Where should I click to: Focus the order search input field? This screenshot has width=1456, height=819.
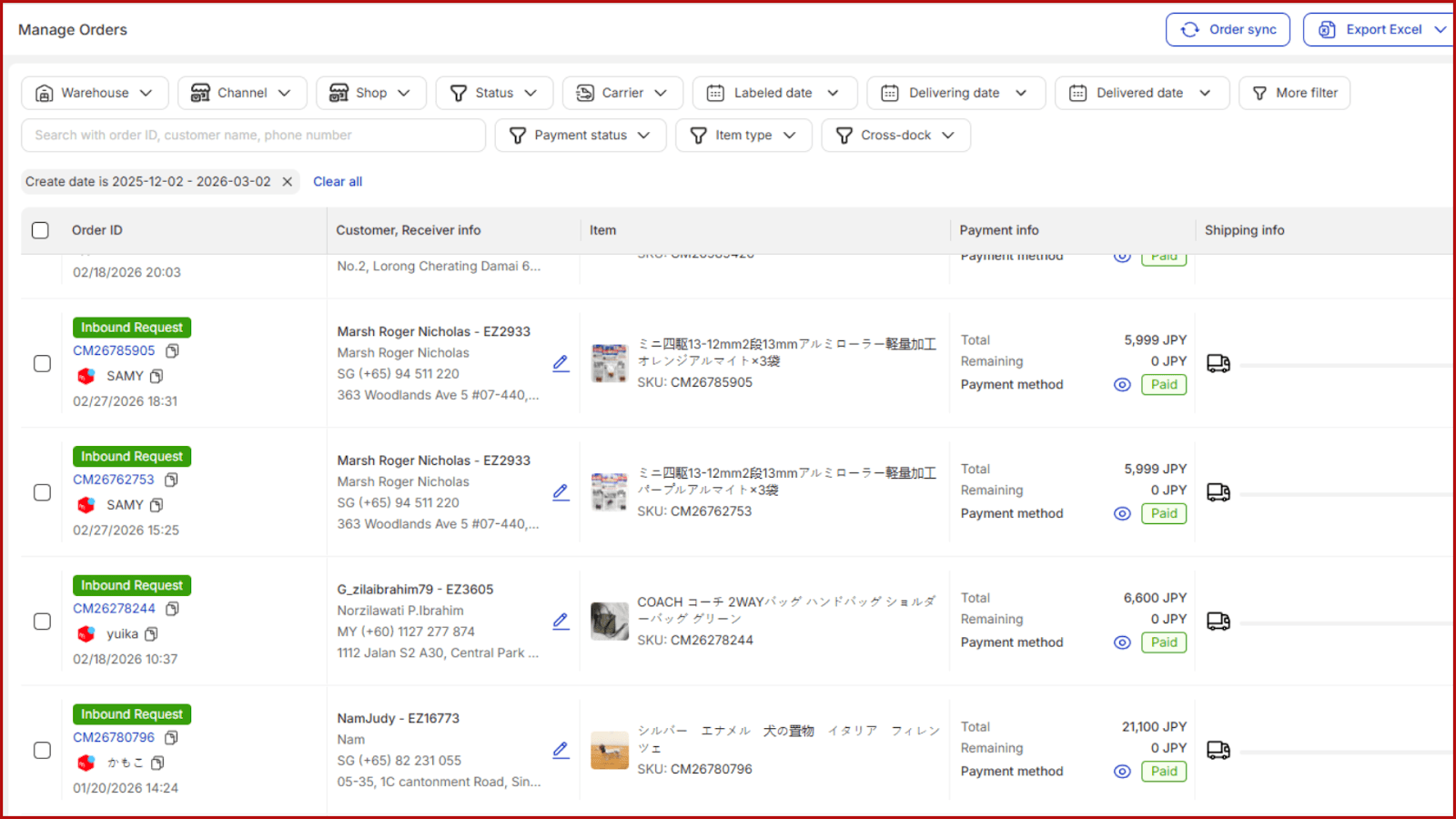coord(253,136)
